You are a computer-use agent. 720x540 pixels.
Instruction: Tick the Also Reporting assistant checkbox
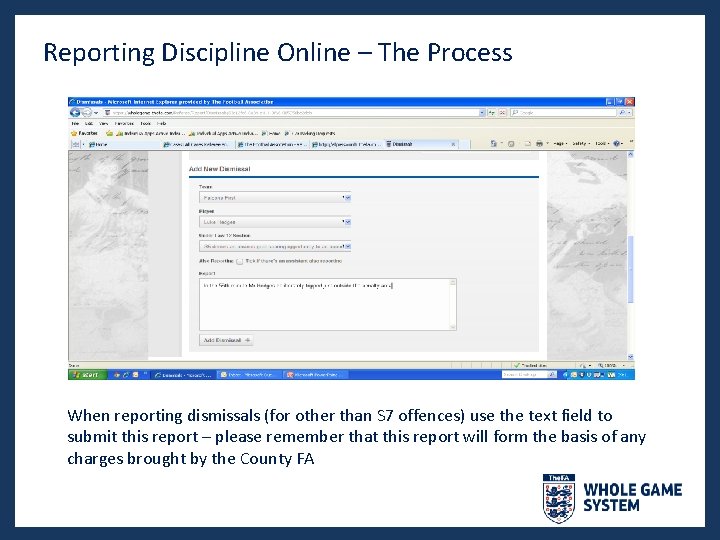240,261
